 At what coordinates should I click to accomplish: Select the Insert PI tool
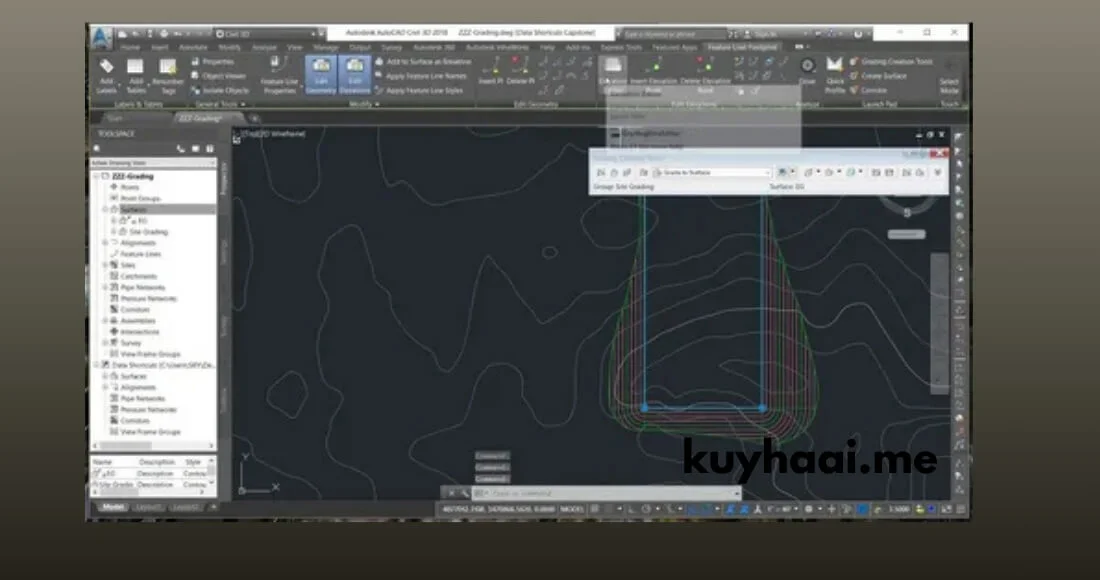[490, 71]
